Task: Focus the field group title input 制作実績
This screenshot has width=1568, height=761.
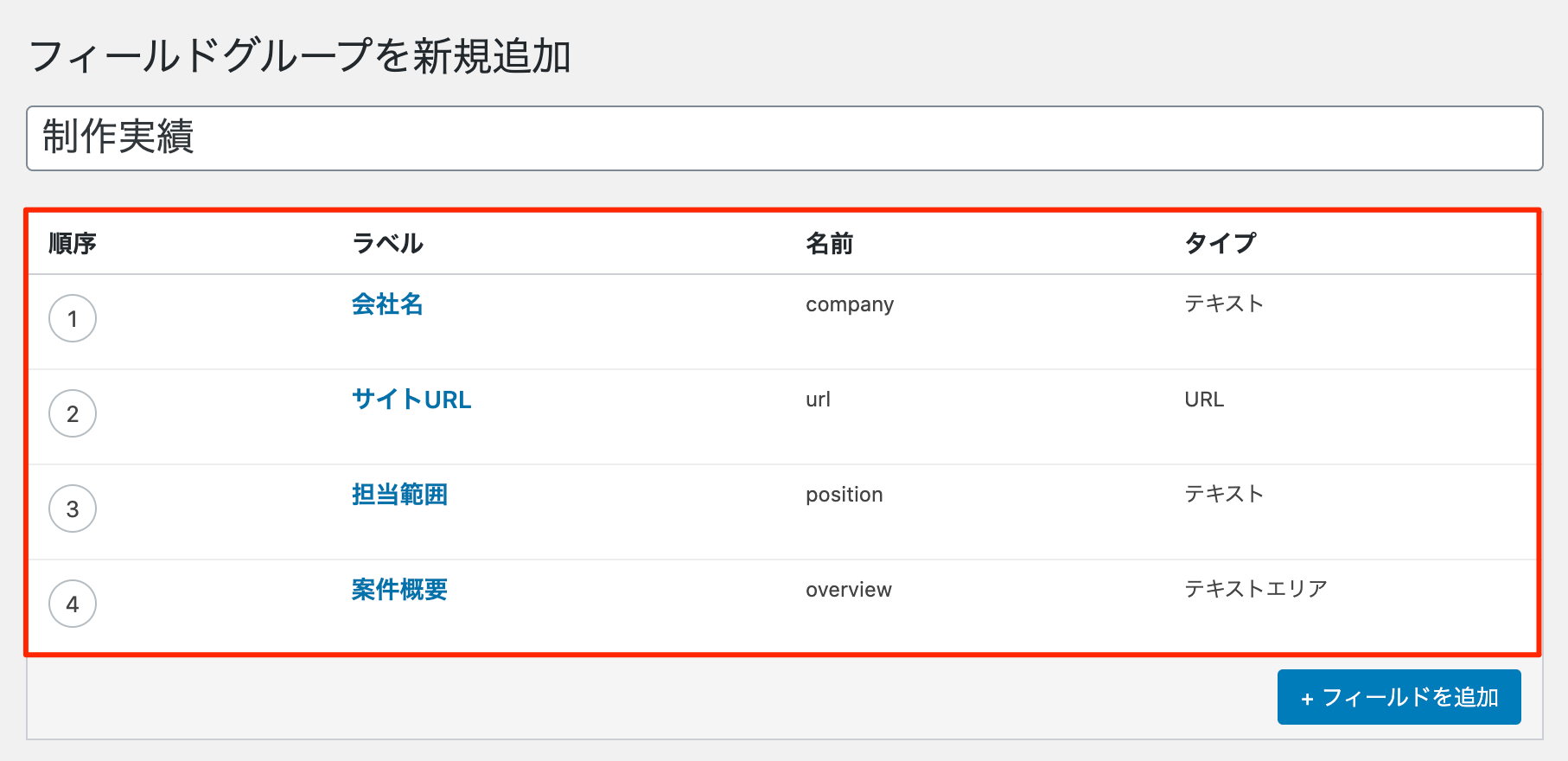Action: click(x=784, y=138)
